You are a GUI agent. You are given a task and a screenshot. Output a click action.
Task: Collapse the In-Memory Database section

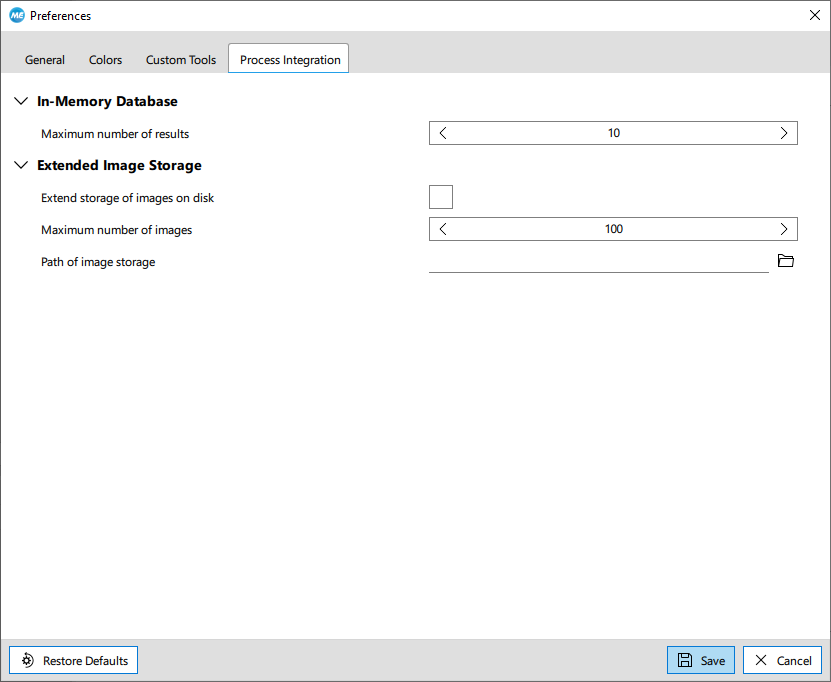tap(21, 101)
